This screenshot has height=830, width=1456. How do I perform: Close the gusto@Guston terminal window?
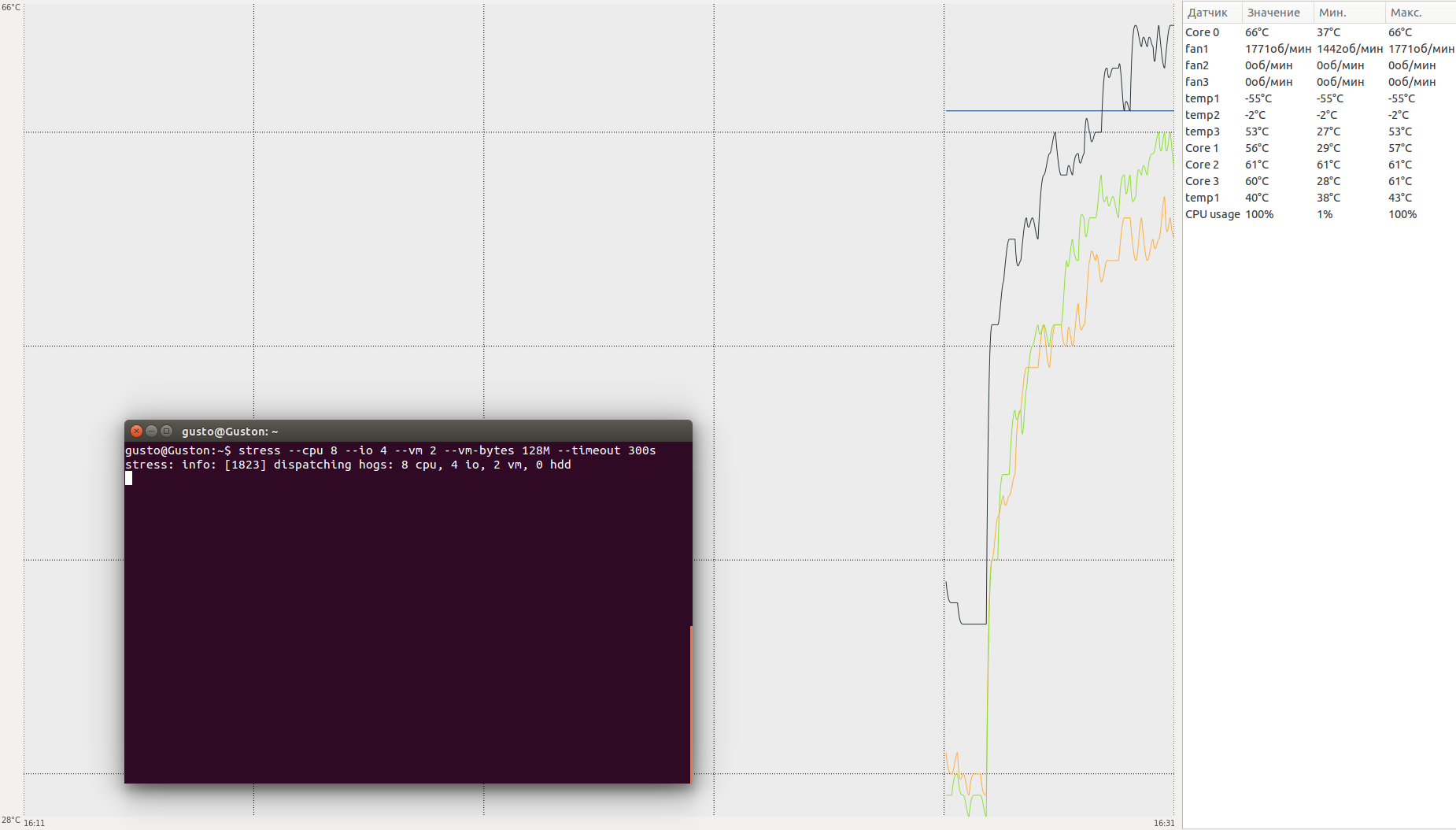[x=136, y=431]
